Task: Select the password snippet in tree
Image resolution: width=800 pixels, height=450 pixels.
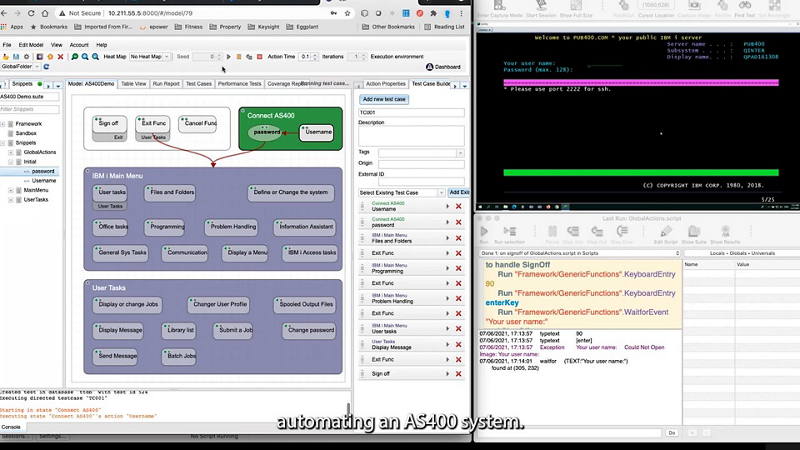Action: coord(43,171)
